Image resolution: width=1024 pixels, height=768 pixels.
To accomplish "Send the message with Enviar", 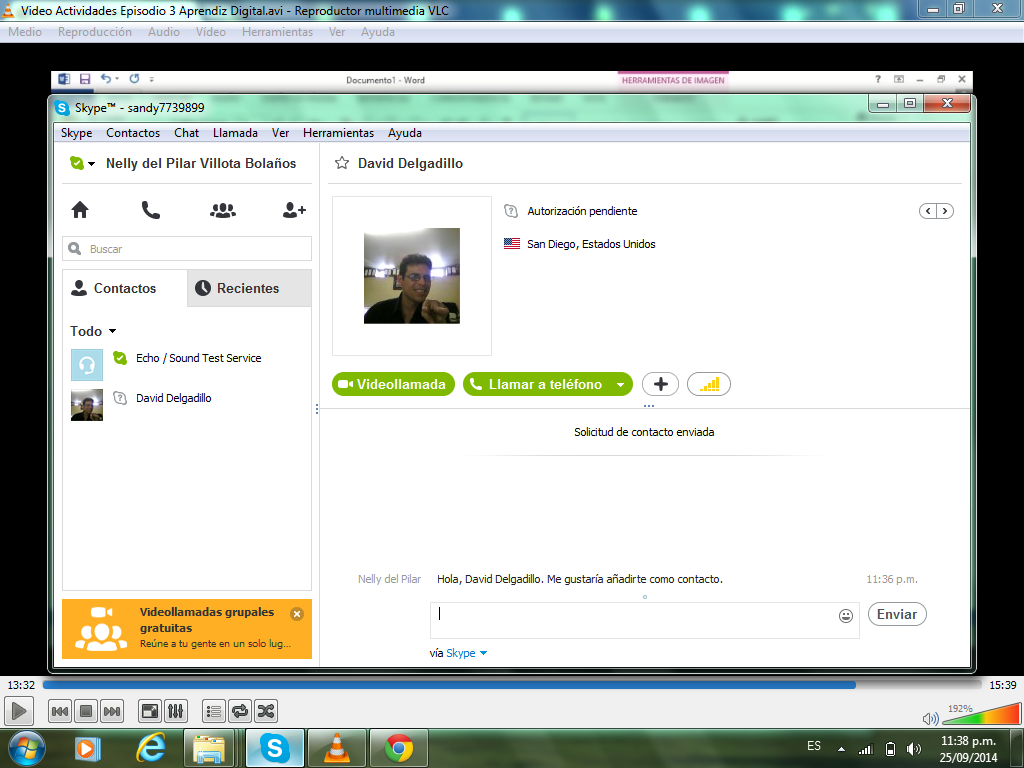I will (x=897, y=614).
